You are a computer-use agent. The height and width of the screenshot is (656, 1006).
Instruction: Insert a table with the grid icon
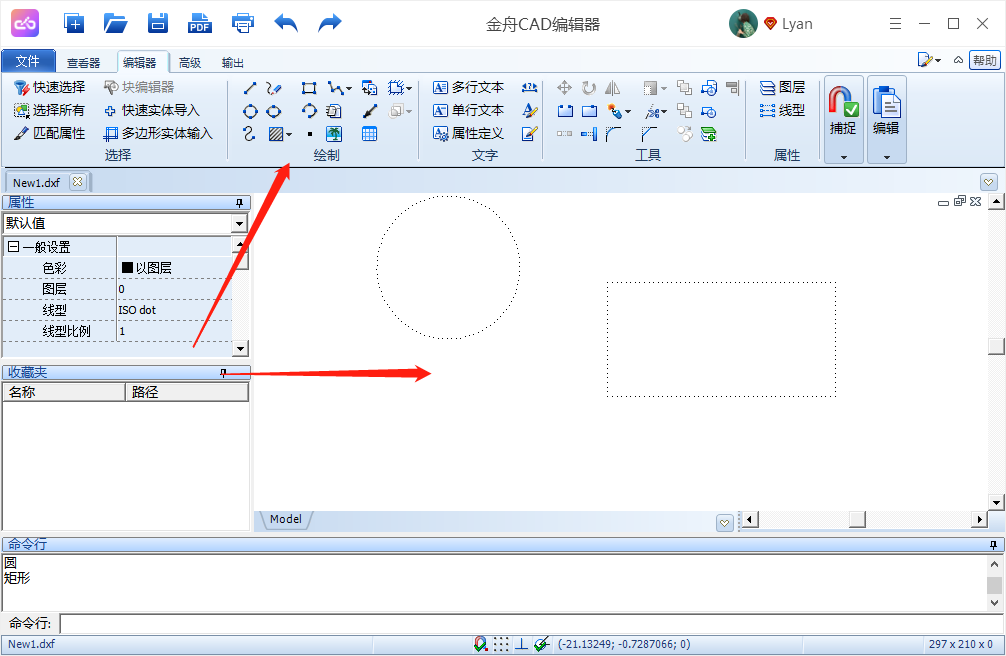(x=369, y=133)
